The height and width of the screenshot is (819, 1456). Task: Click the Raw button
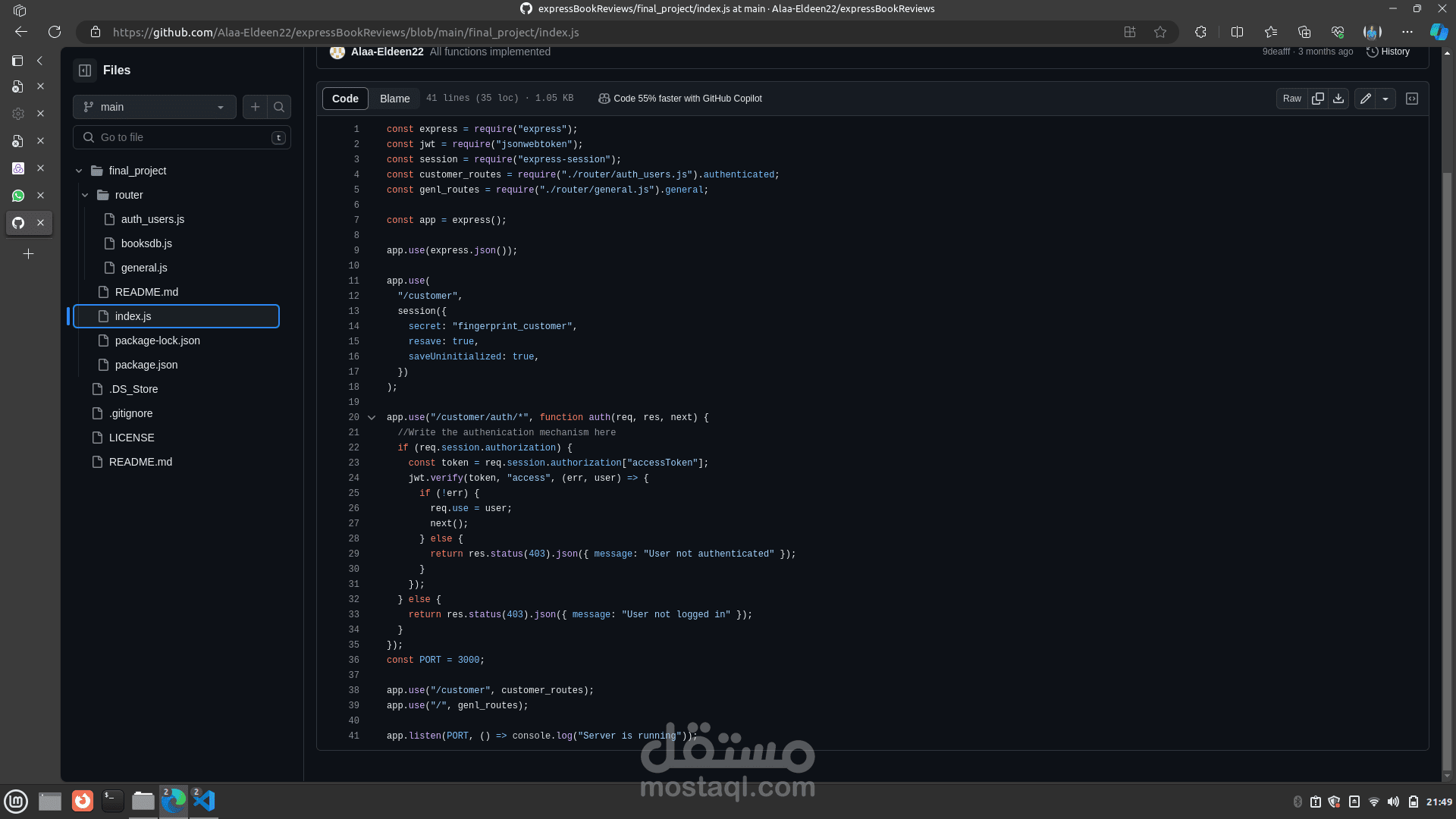[x=1291, y=99]
